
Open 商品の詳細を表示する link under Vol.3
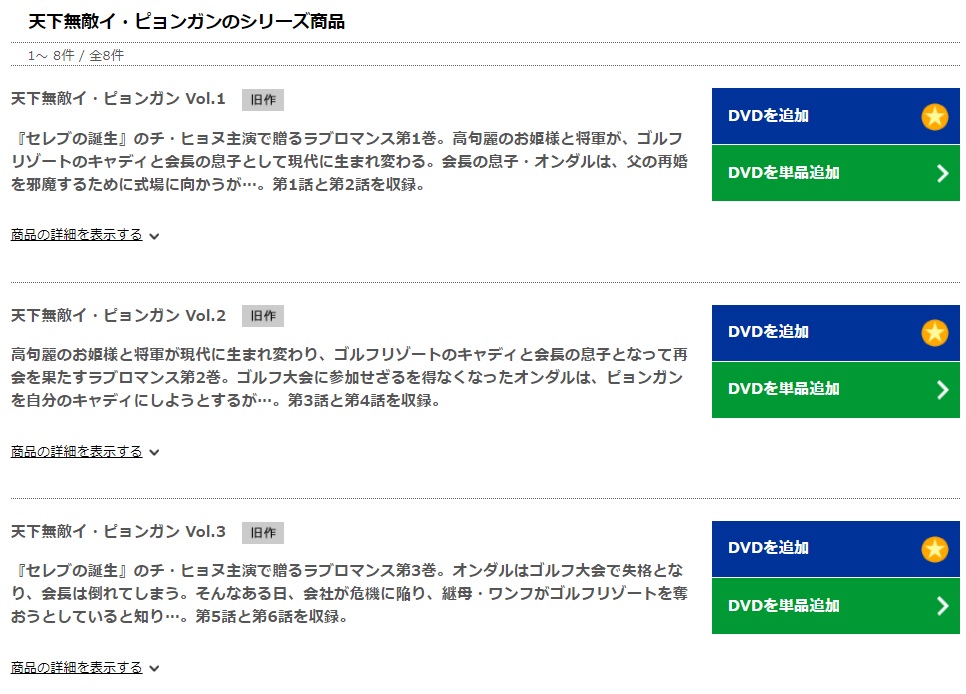point(76,667)
